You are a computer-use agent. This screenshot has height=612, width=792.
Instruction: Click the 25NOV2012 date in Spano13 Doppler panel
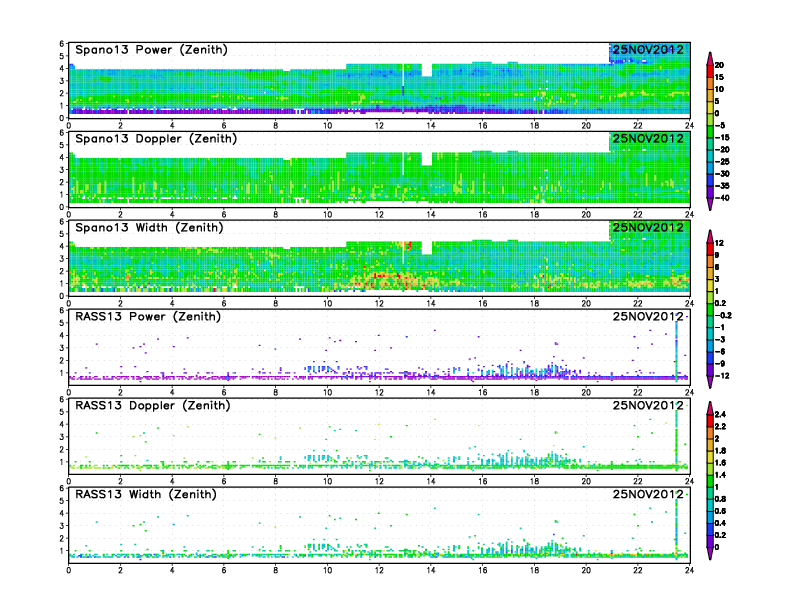[x=648, y=139]
